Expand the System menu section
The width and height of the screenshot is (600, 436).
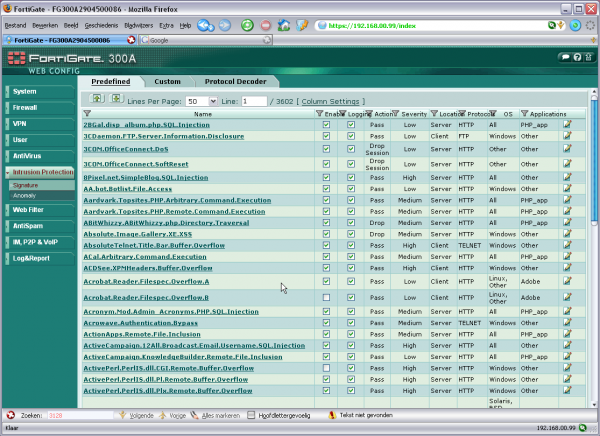tap(40, 91)
